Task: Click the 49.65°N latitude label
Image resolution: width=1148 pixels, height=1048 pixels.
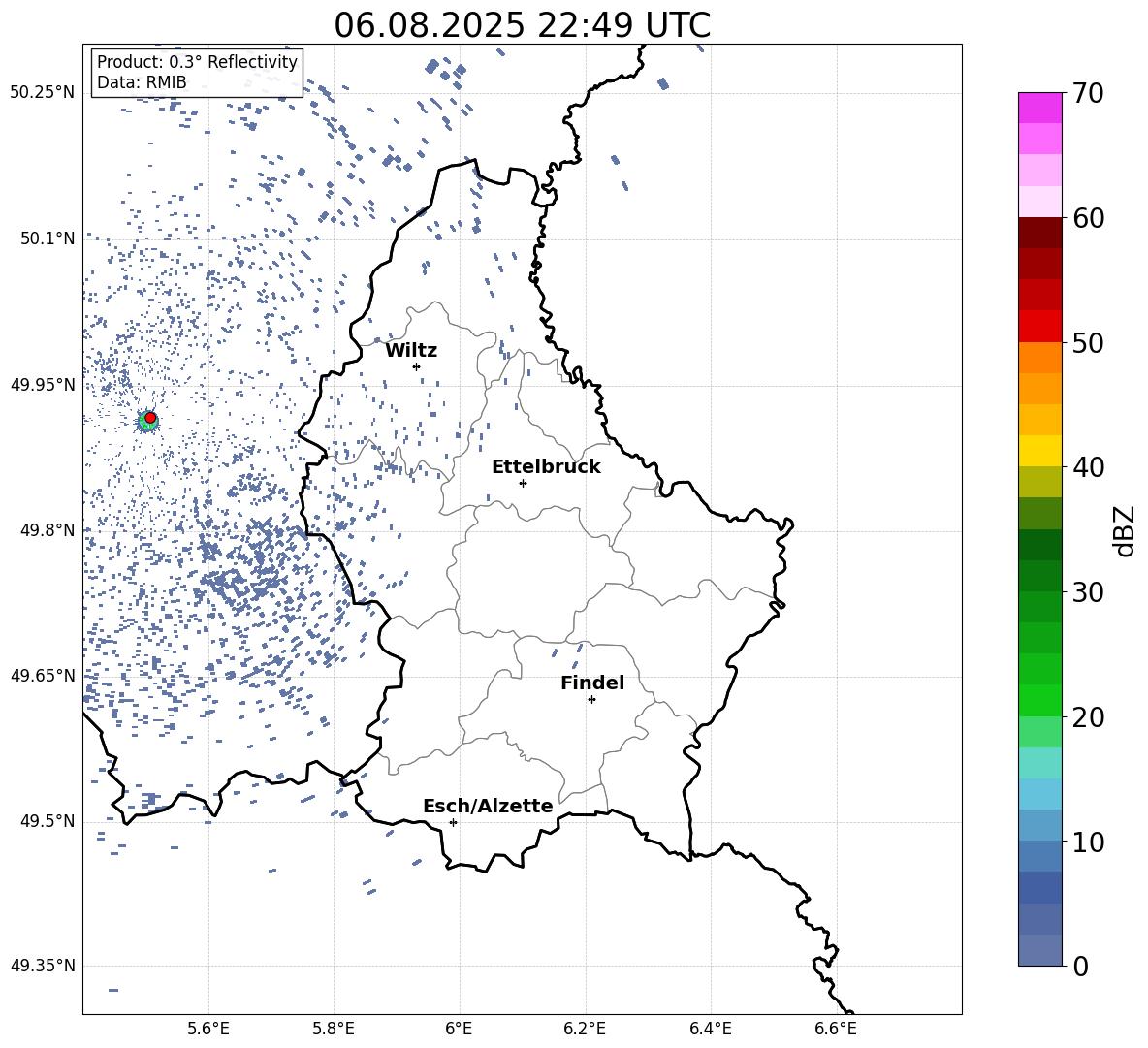Action: pyautogui.click(x=43, y=676)
